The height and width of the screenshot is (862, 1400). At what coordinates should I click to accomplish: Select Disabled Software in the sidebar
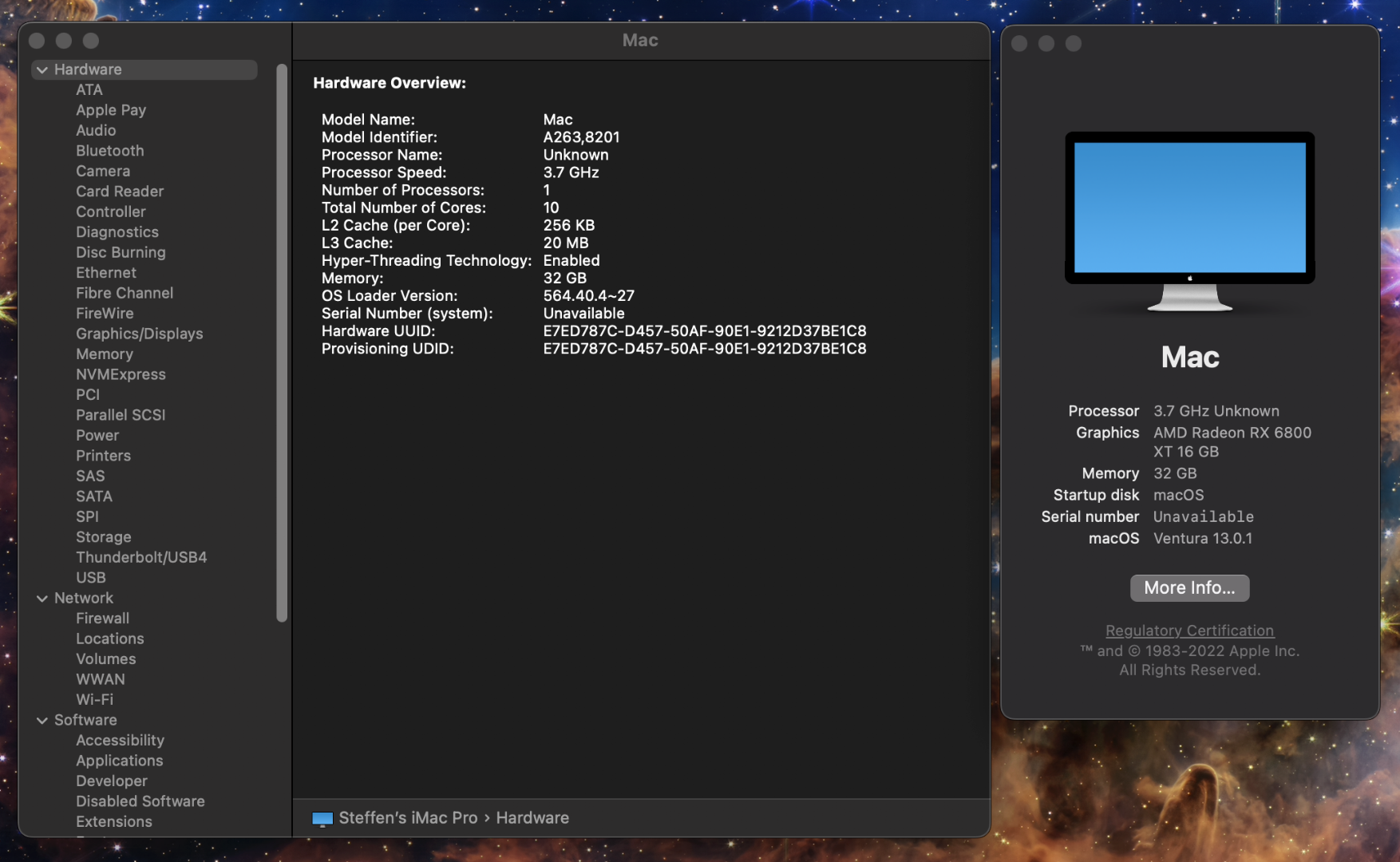[x=140, y=802]
